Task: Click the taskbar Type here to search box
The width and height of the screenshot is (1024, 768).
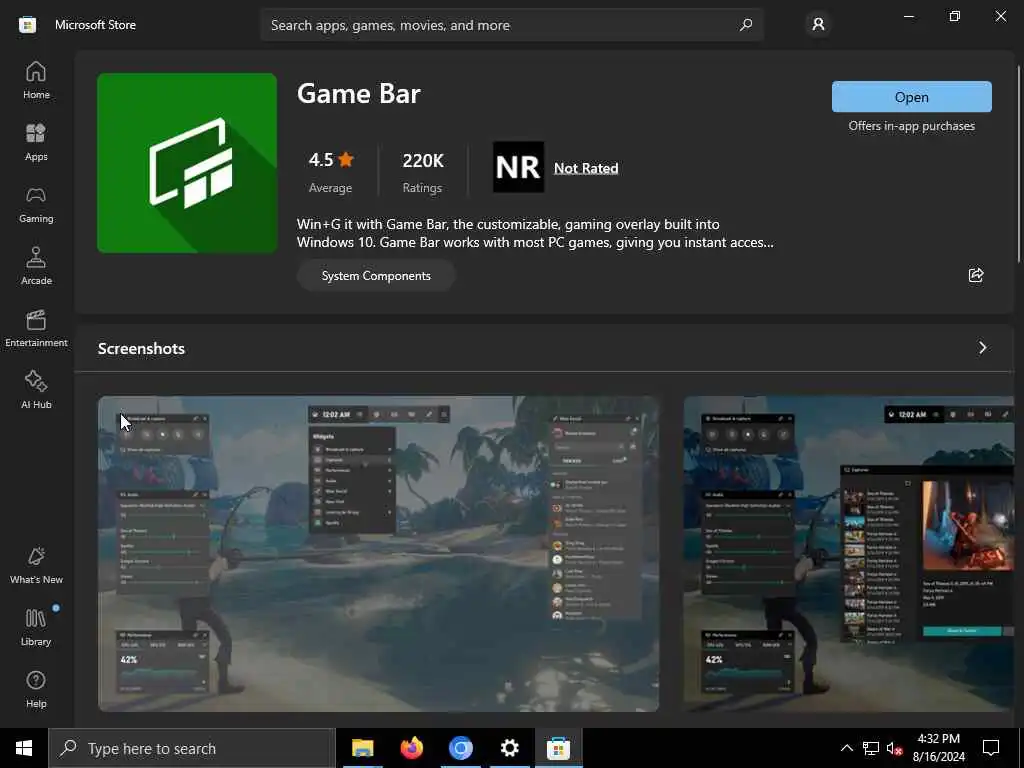Action: (192, 748)
